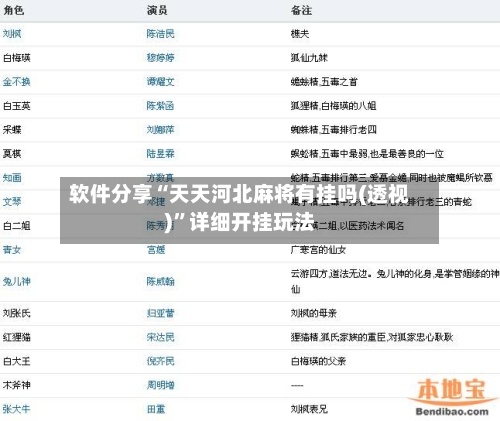The image size is (500, 421).
Task: Open the 文琴 character link
Action: pos(12,202)
